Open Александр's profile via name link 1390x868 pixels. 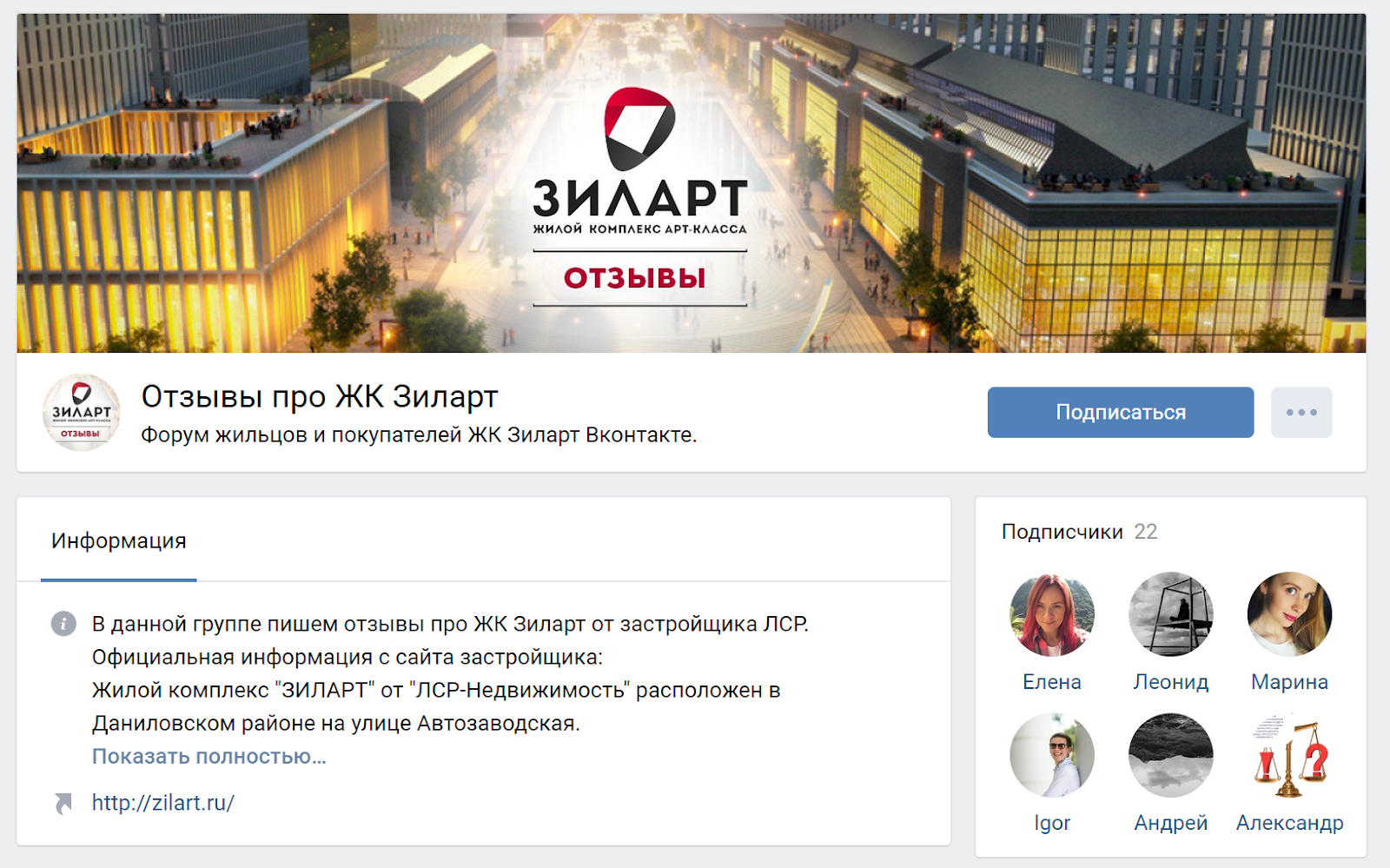point(1289,823)
